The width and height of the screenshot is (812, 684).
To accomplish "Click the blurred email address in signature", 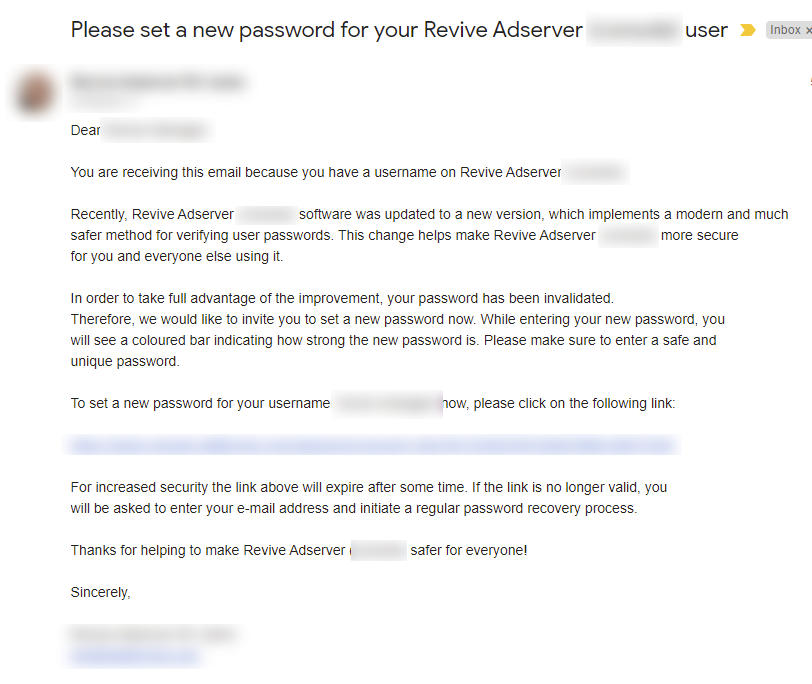I will pyautogui.click(x=135, y=656).
